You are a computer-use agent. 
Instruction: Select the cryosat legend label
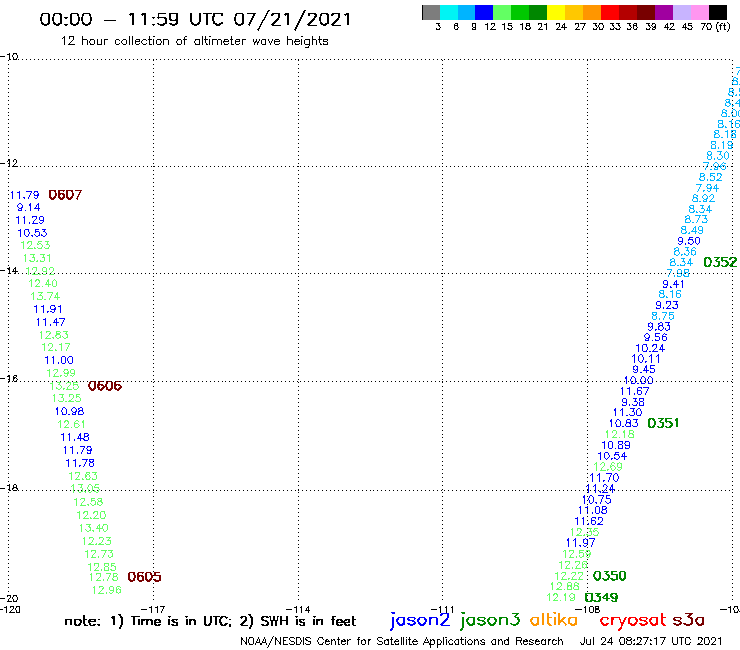click(x=633, y=620)
